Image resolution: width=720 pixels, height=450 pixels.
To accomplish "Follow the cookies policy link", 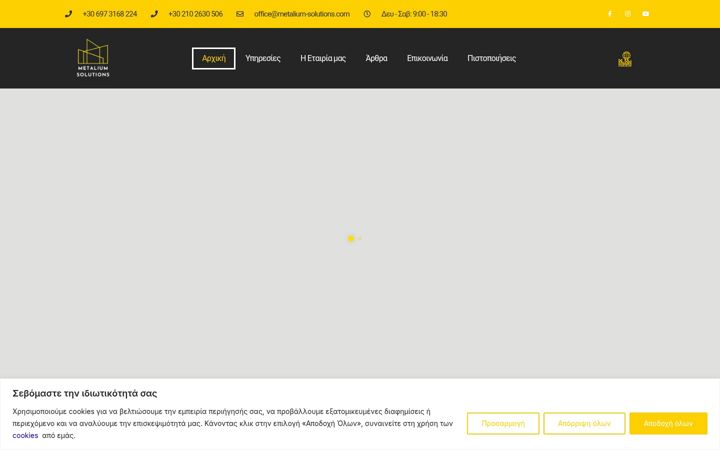I will 25,435.
